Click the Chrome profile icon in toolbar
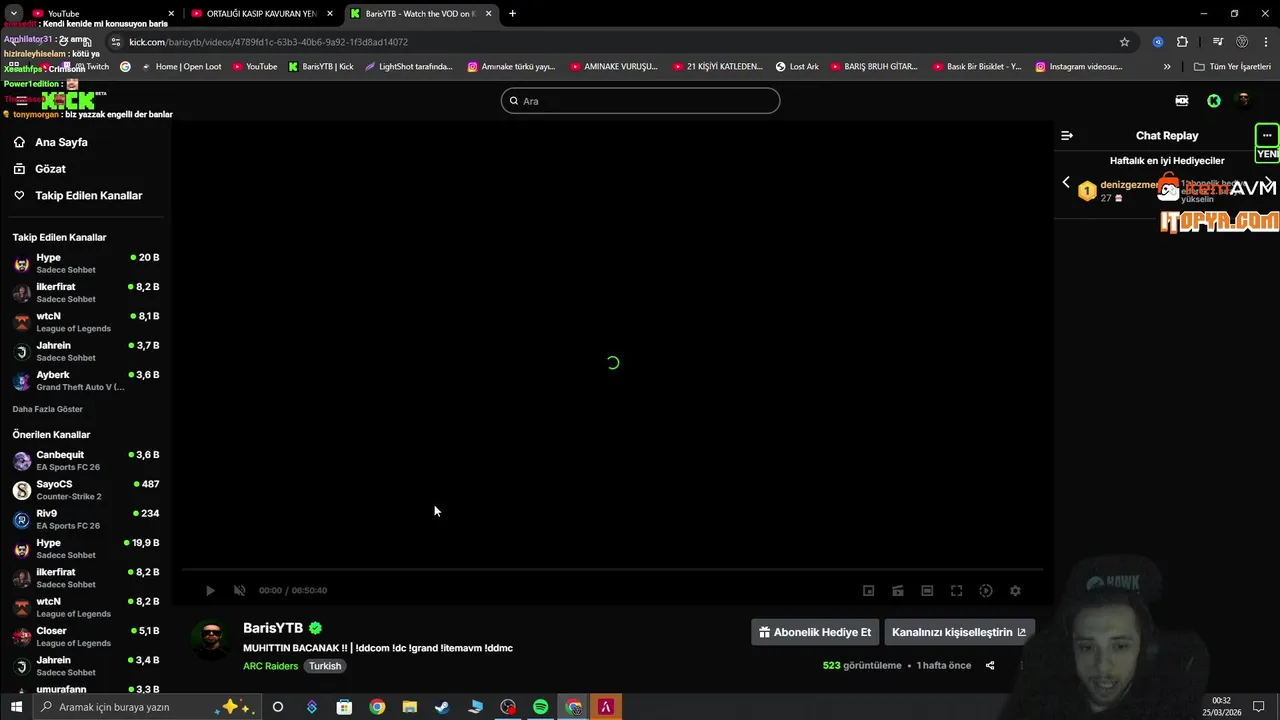Viewport: 1280px width, 720px height. pos(1243,42)
